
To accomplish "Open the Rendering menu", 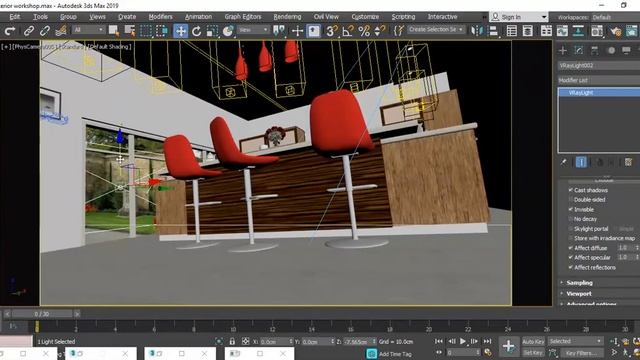I will pyautogui.click(x=287, y=17).
